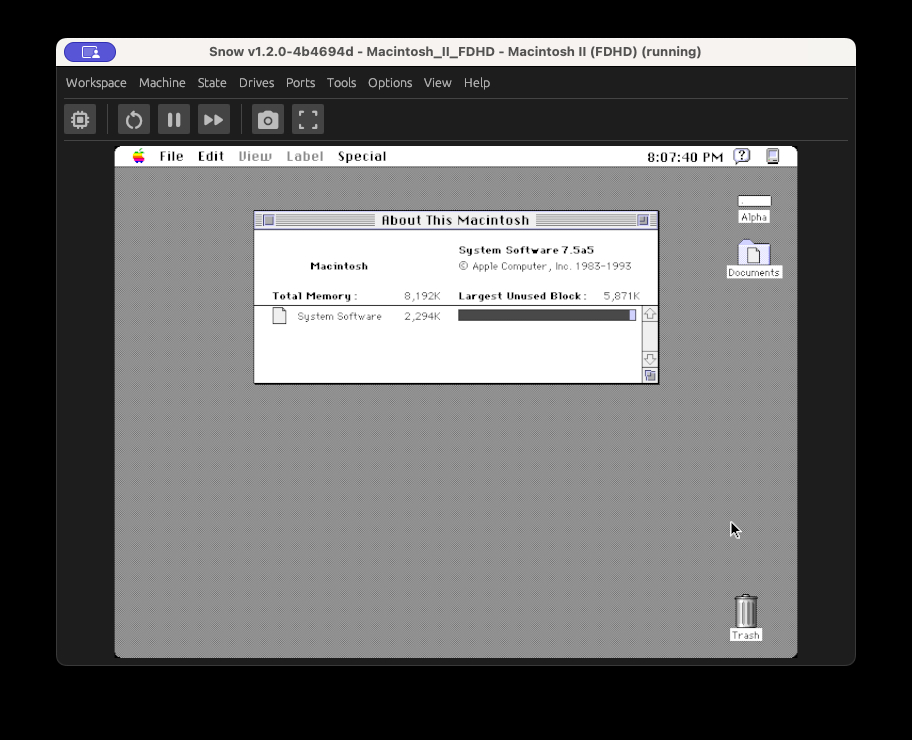Click the System Software memory usage bar

click(x=546, y=315)
